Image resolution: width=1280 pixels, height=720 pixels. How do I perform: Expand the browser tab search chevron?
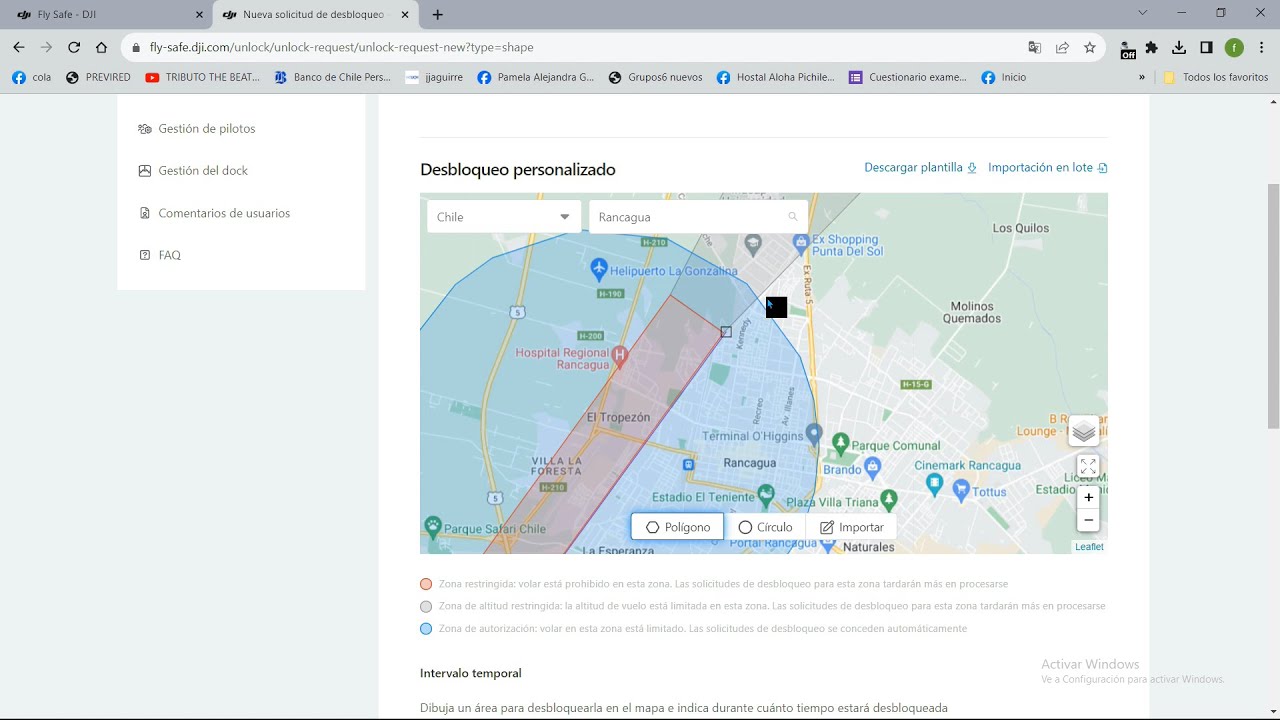pyautogui.click(x=1144, y=13)
